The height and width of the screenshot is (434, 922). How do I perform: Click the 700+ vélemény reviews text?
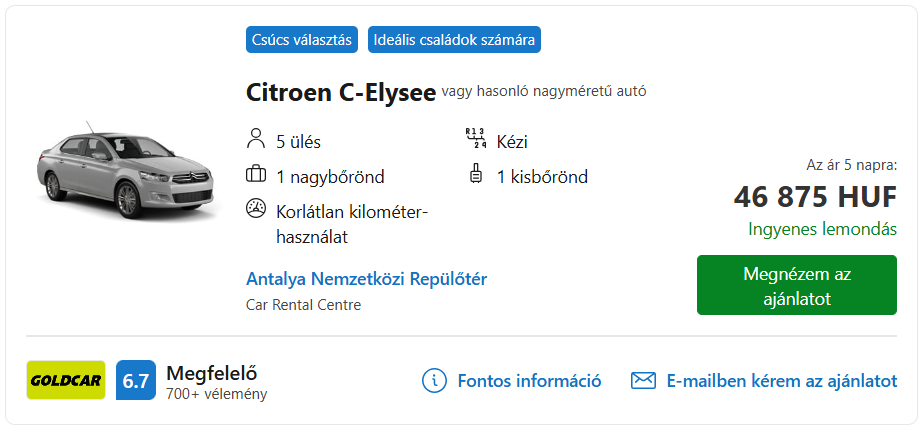[x=216, y=394]
